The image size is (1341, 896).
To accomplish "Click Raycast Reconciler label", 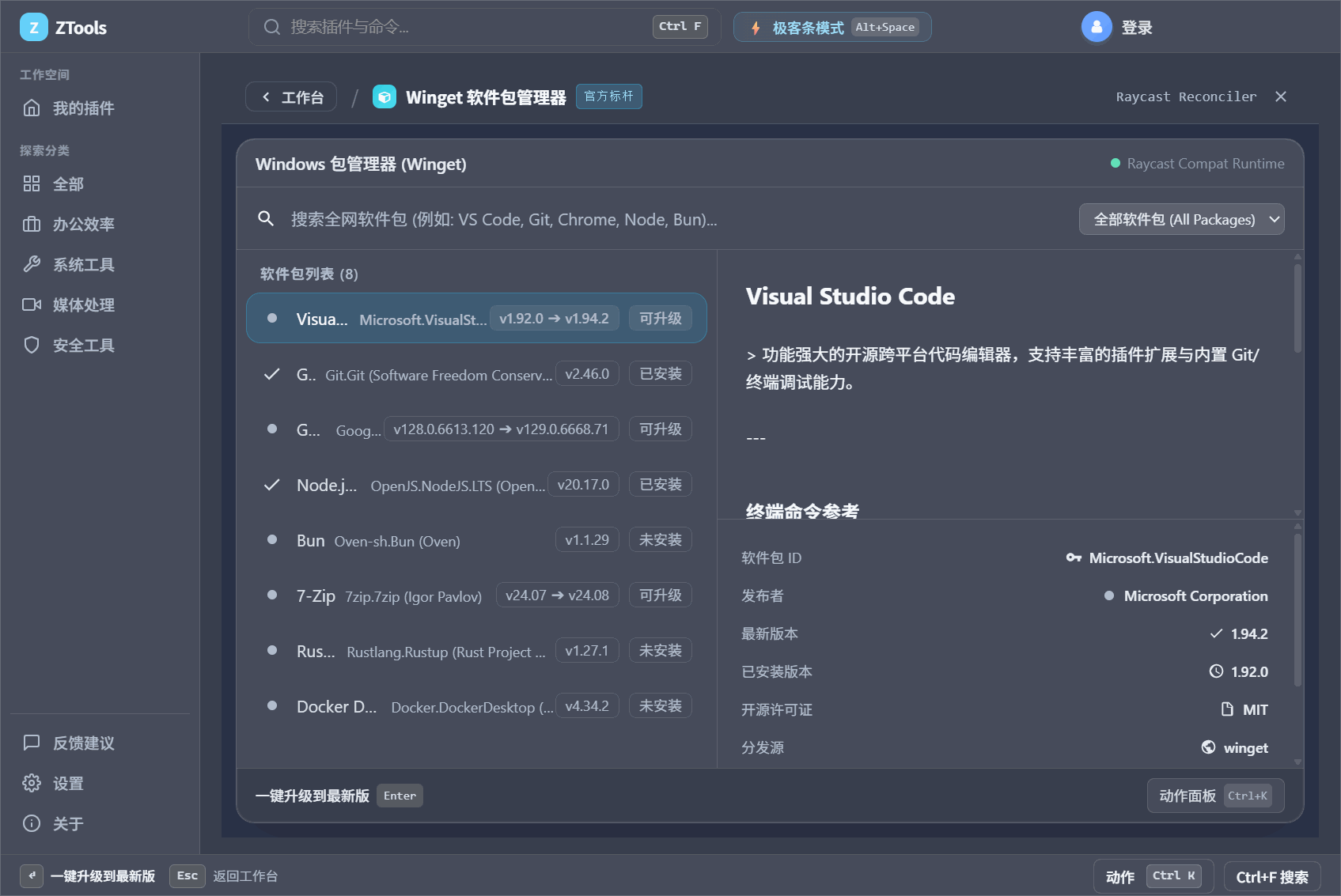I will click(1186, 96).
